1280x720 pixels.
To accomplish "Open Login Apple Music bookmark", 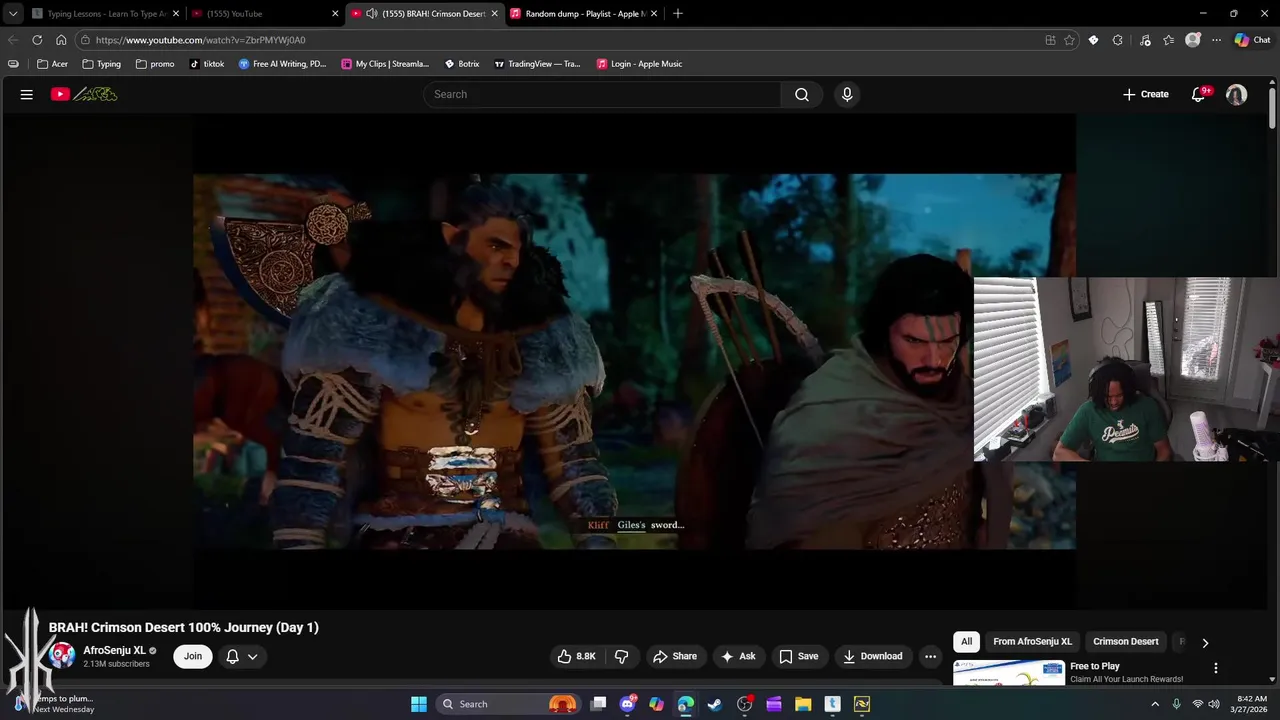I will click(x=640, y=64).
